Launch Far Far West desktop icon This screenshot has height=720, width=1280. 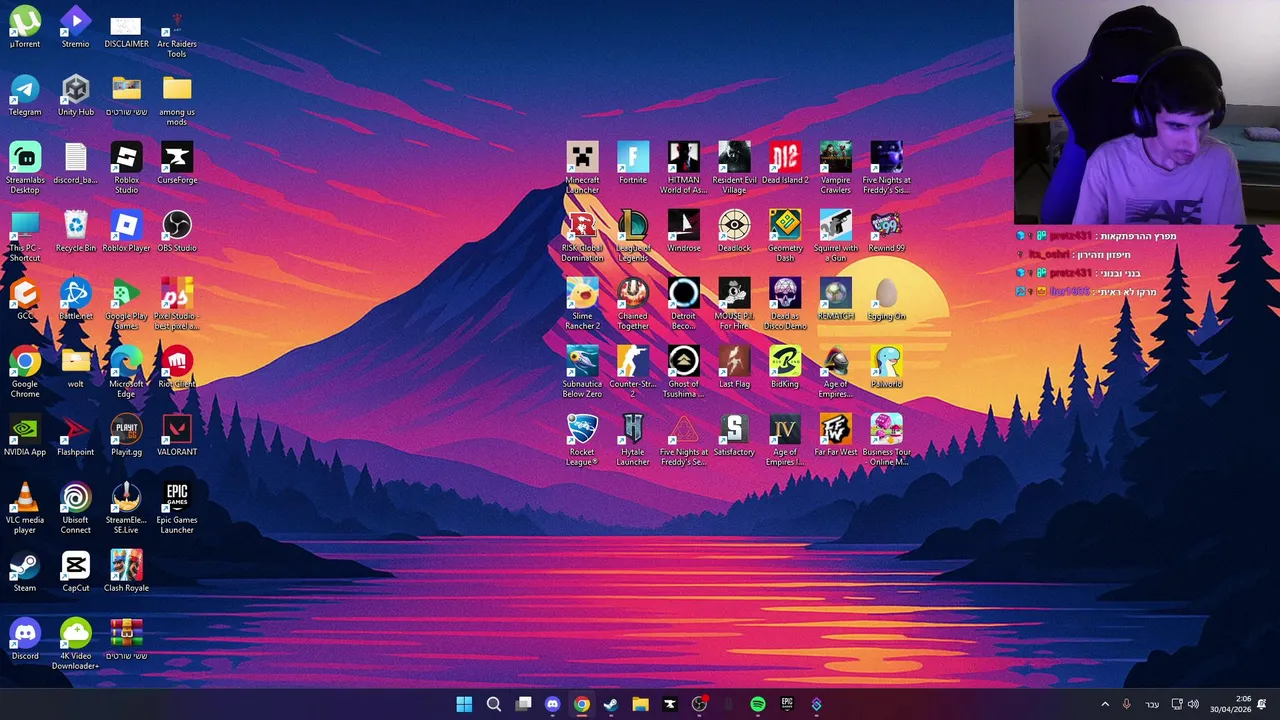(x=835, y=435)
